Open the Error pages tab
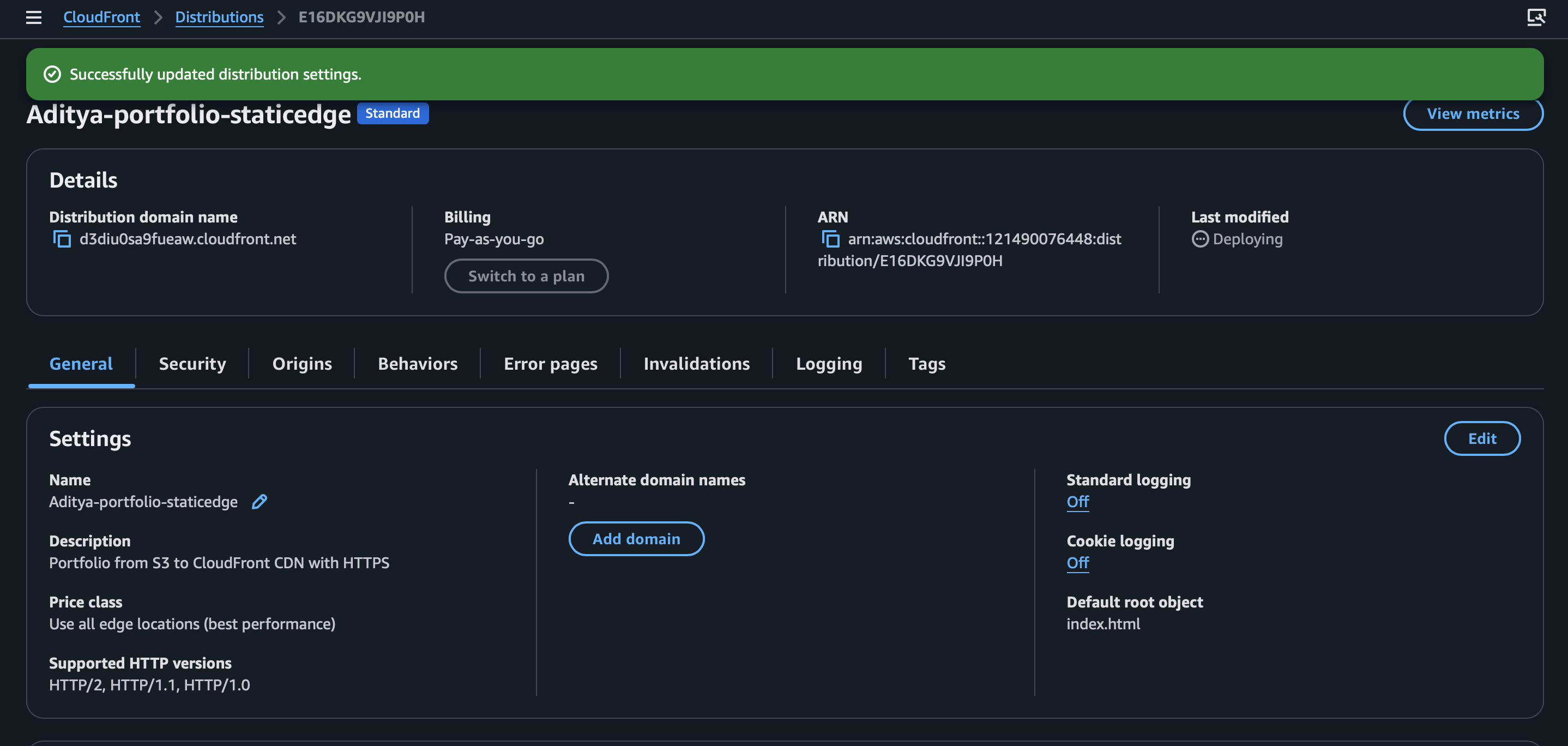 point(550,364)
